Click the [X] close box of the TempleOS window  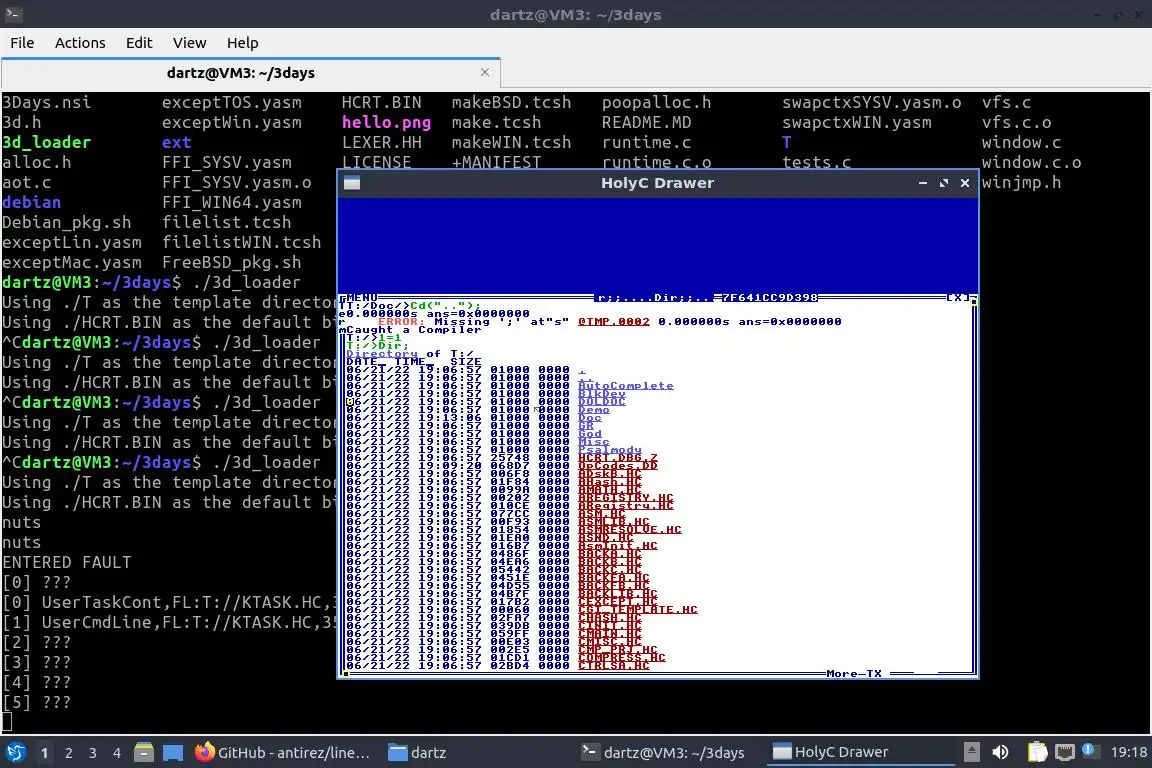(x=958, y=298)
